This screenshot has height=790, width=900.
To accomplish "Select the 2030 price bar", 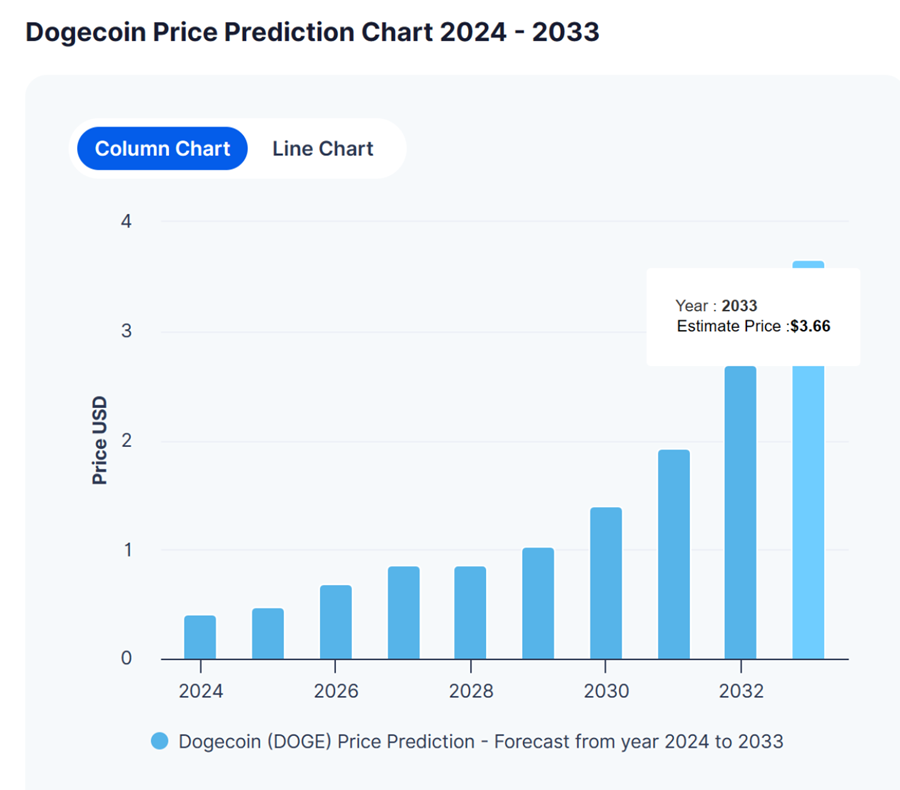I will [606, 583].
